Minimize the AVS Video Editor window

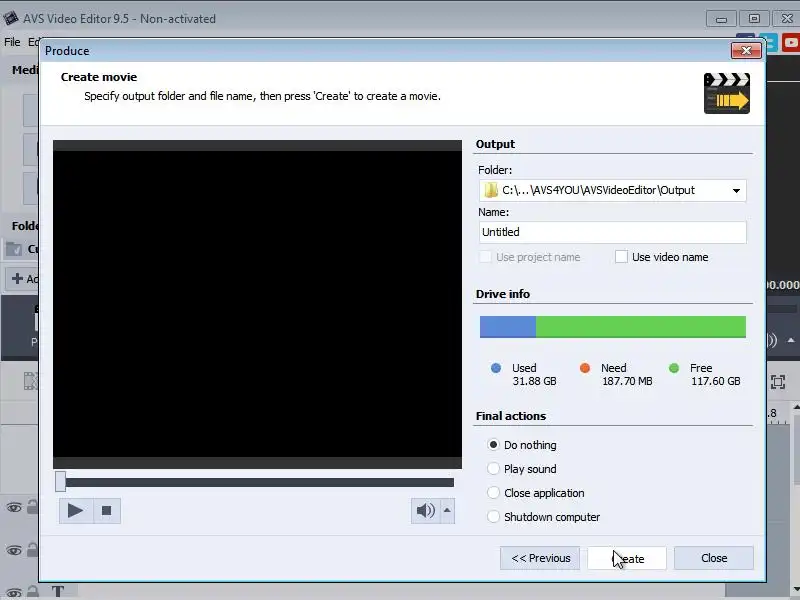click(721, 19)
